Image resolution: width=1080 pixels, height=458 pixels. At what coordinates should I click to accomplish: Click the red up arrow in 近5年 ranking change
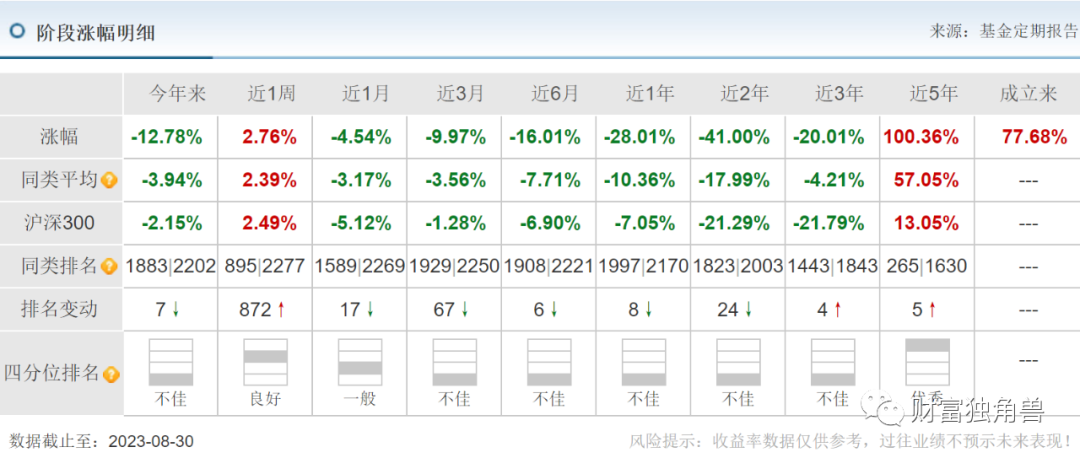click(932, 311)
